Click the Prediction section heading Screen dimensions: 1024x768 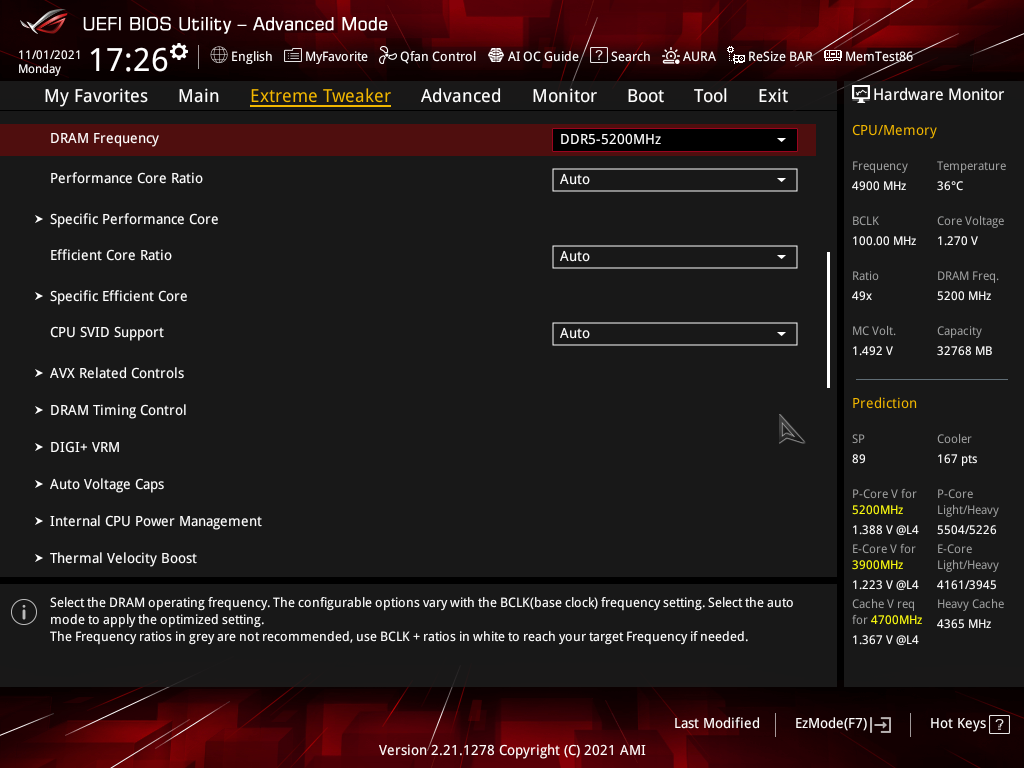click(884, 404)
